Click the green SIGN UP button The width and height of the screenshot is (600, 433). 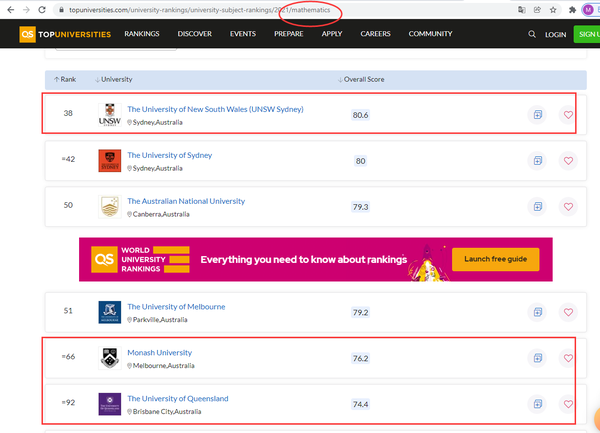587,34
